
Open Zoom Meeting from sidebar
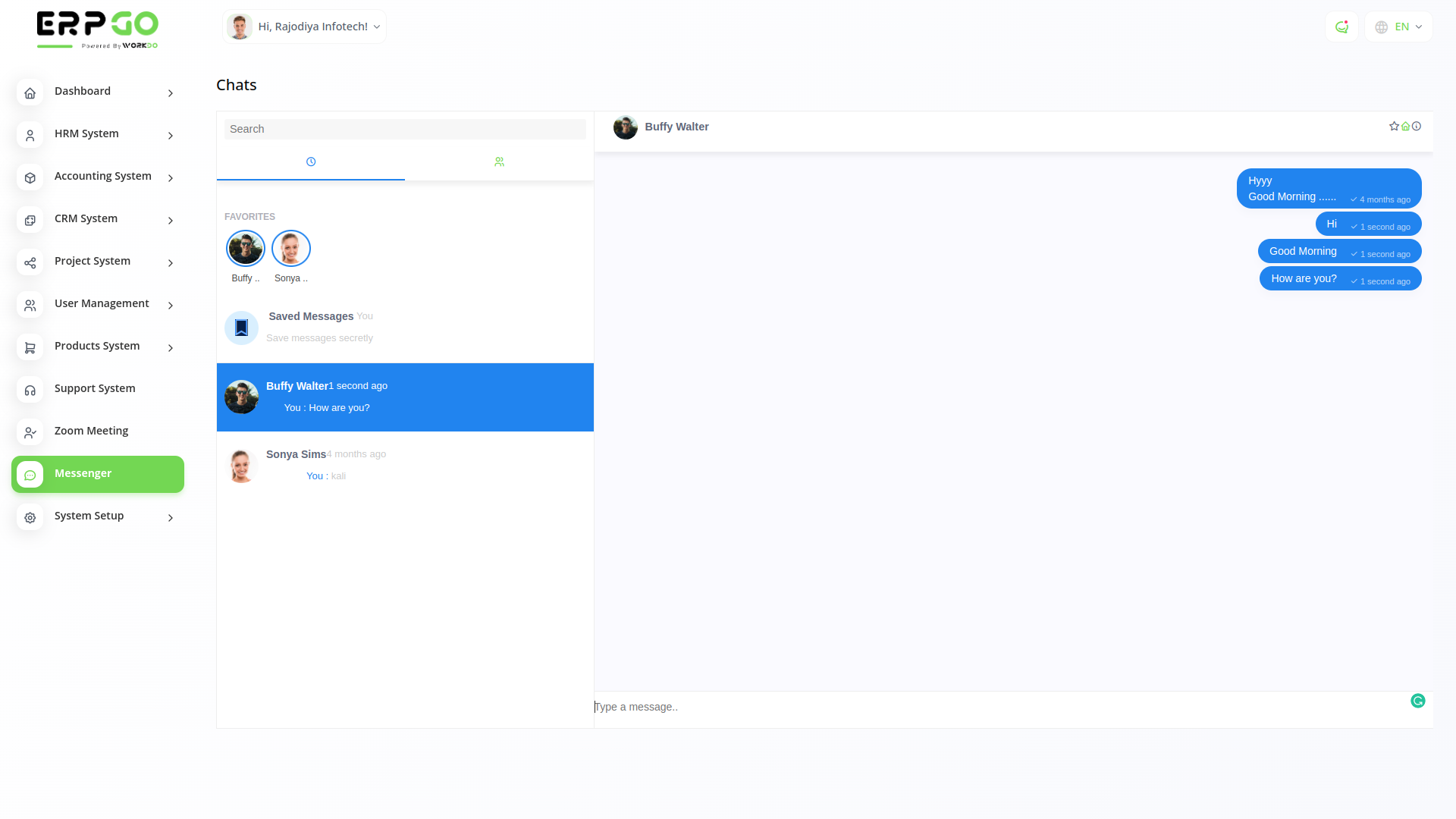pyautogui.click(x=91, y=431)
